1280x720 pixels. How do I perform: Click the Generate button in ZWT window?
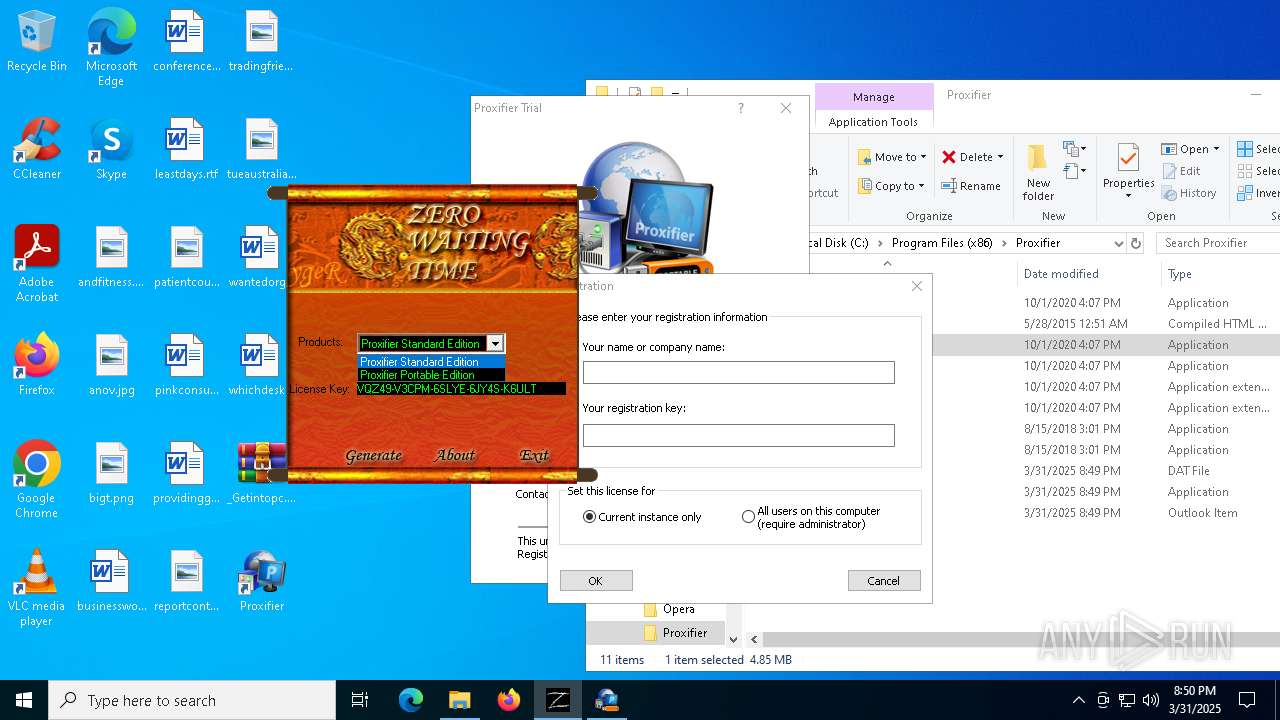[374, 455]
